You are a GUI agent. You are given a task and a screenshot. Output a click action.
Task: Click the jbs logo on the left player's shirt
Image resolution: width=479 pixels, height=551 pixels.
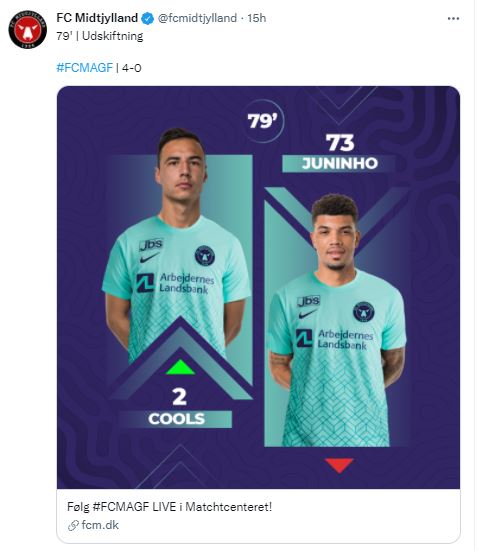(x=151, y=245)
